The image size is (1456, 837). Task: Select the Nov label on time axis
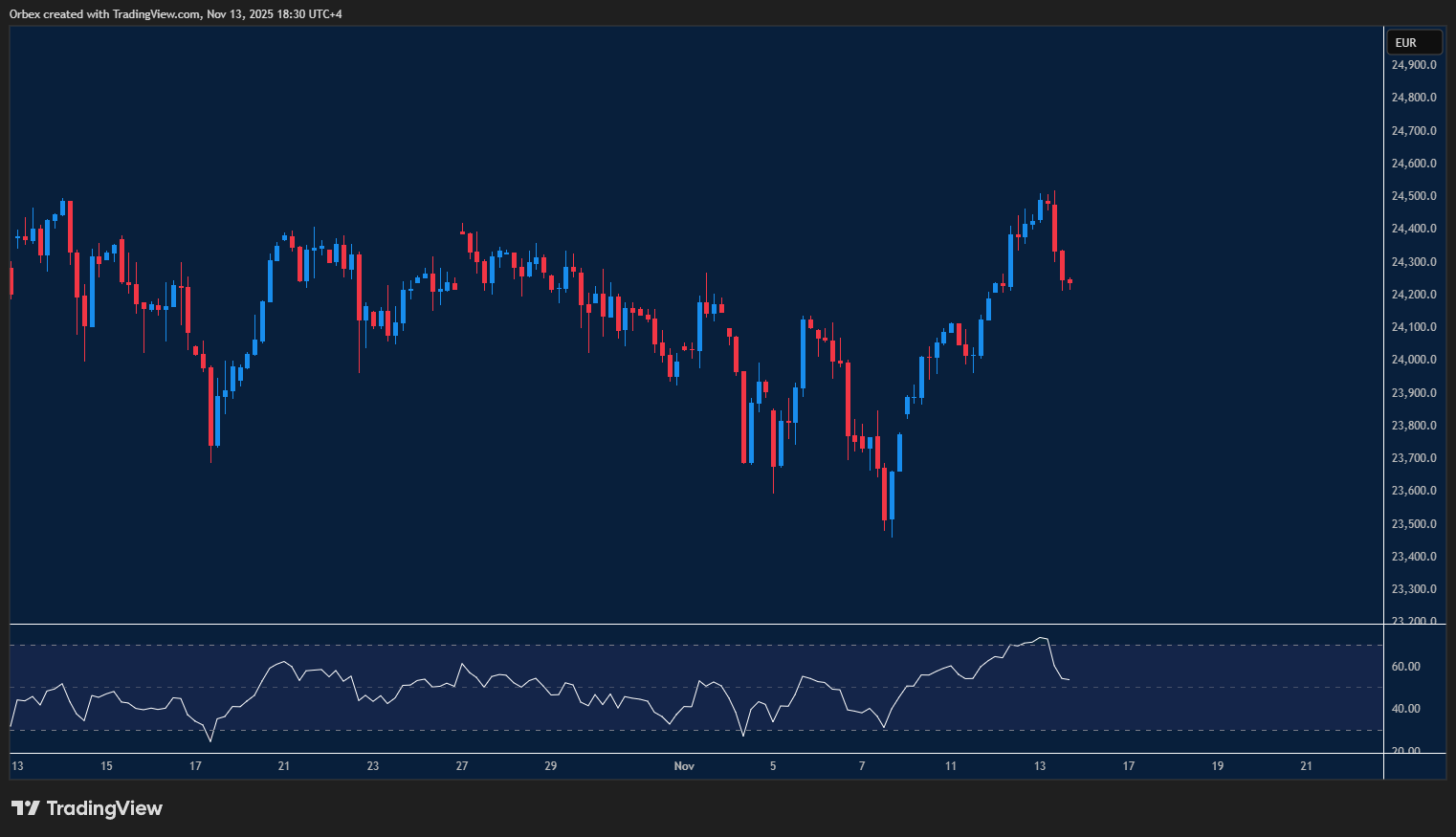pos(684,766)
